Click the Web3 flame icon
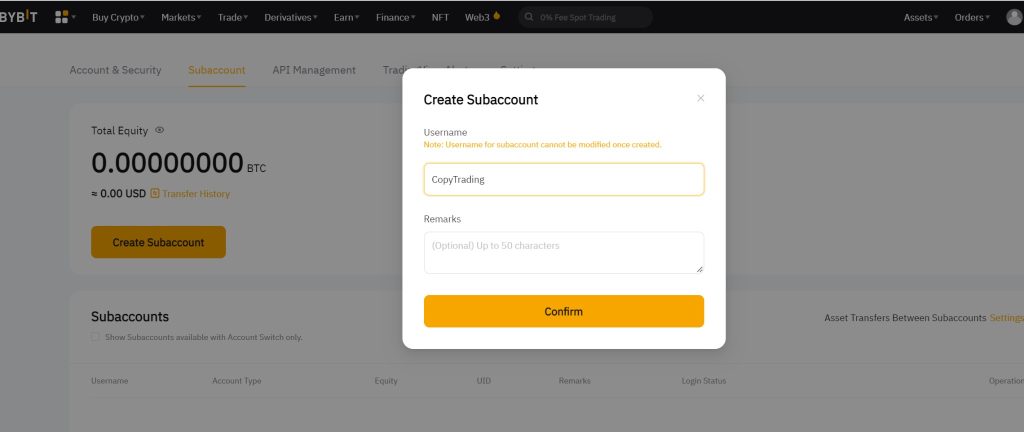The image size is (1024, 432). pos(497,16)
